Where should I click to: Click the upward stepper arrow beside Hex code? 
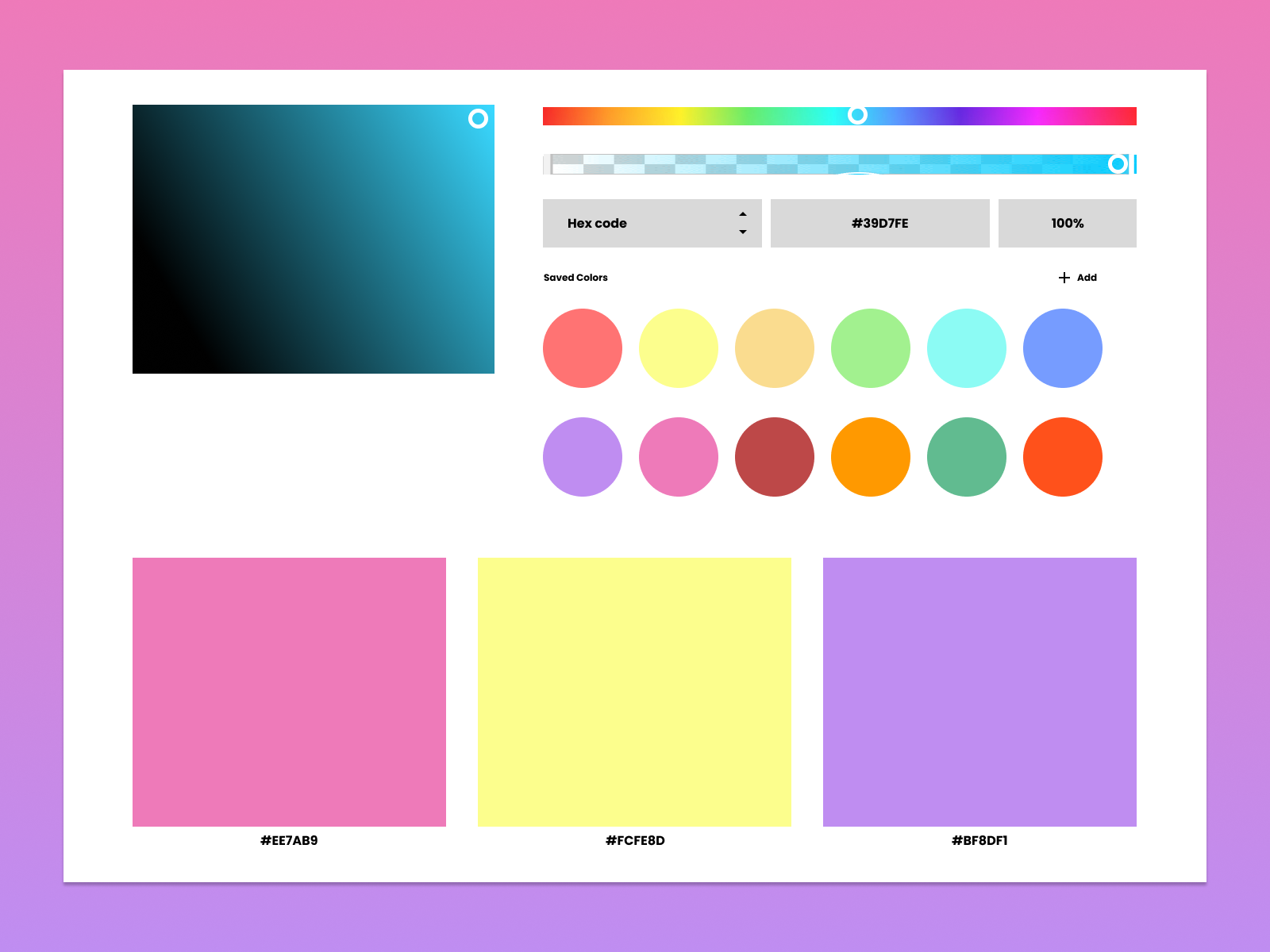[x=743, y=213]
